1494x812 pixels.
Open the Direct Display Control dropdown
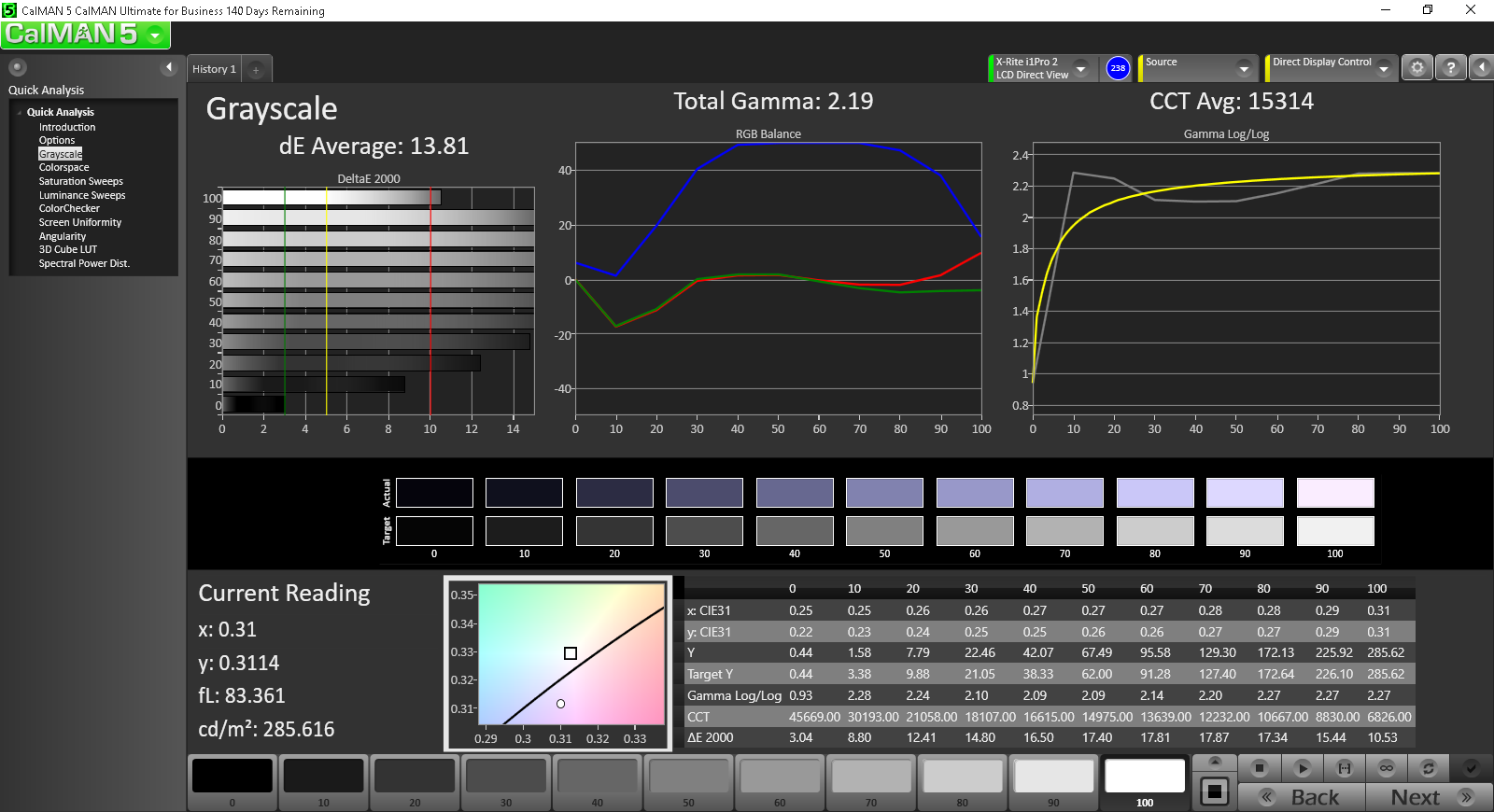point(1384,69)
